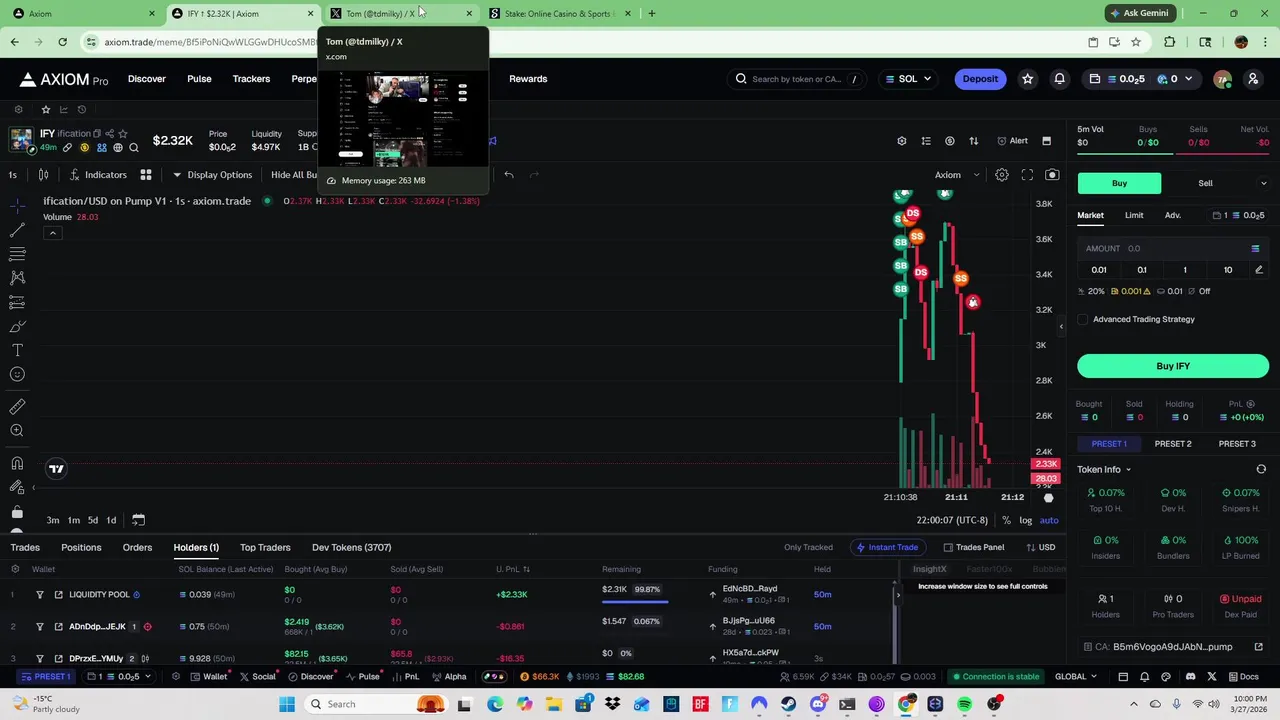Viewport: 1280px width, 720px height.
Task: Toggle logarithmic scale on chart
Action: (x=1025, y=521)
